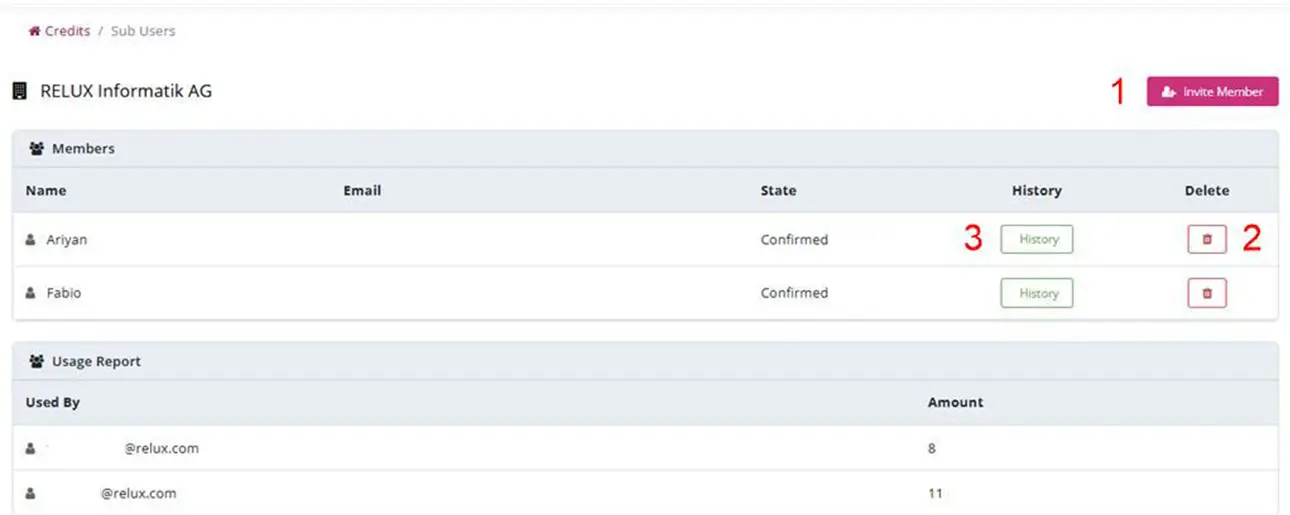Click the Sub Users breadcrumb
This screenshot has width=1290, height=515.
coord(143,31)
